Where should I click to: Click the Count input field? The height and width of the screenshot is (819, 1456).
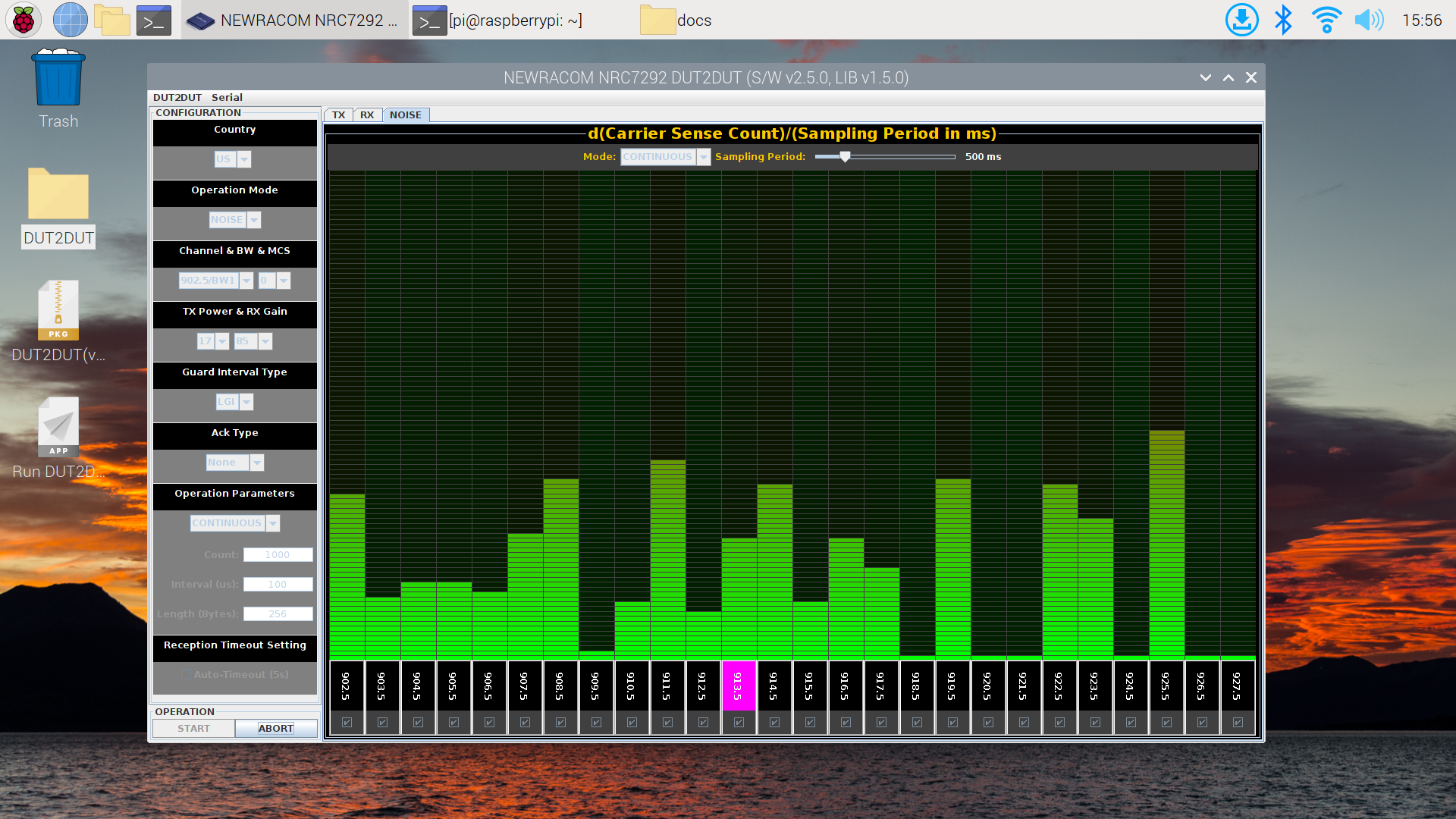(x=278, y=555)
